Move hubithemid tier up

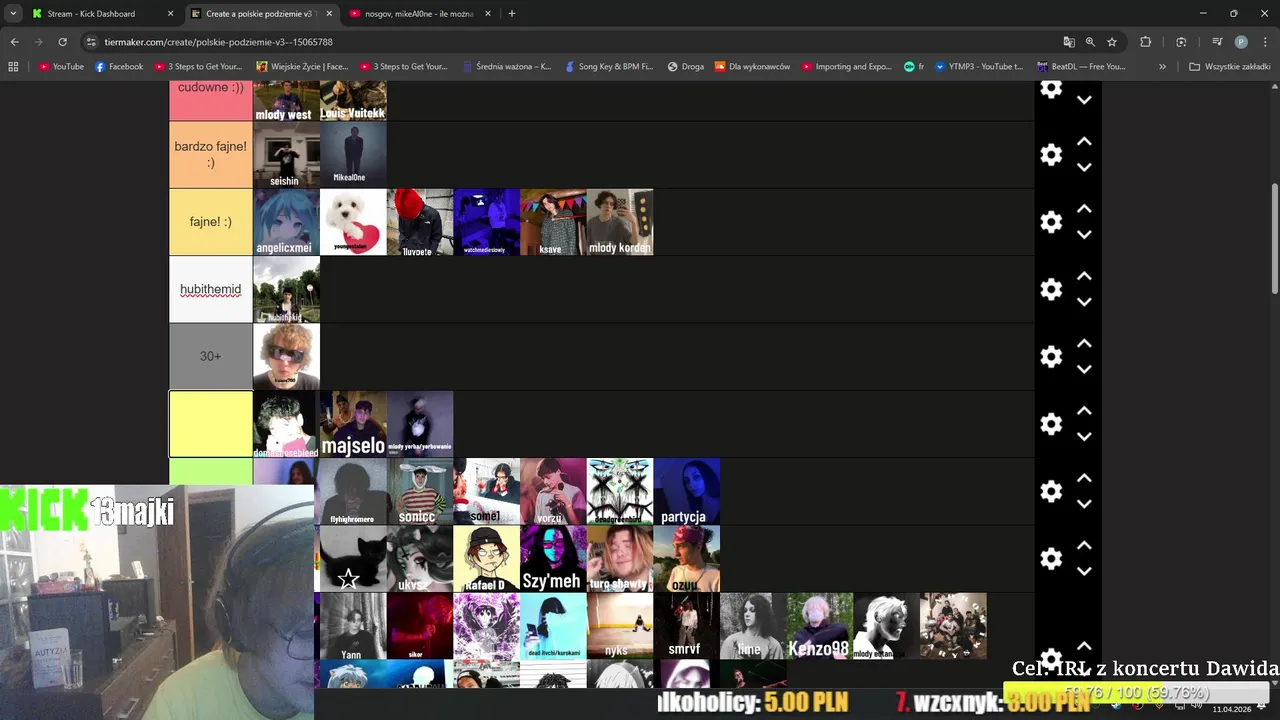[x=1084, y=276]
